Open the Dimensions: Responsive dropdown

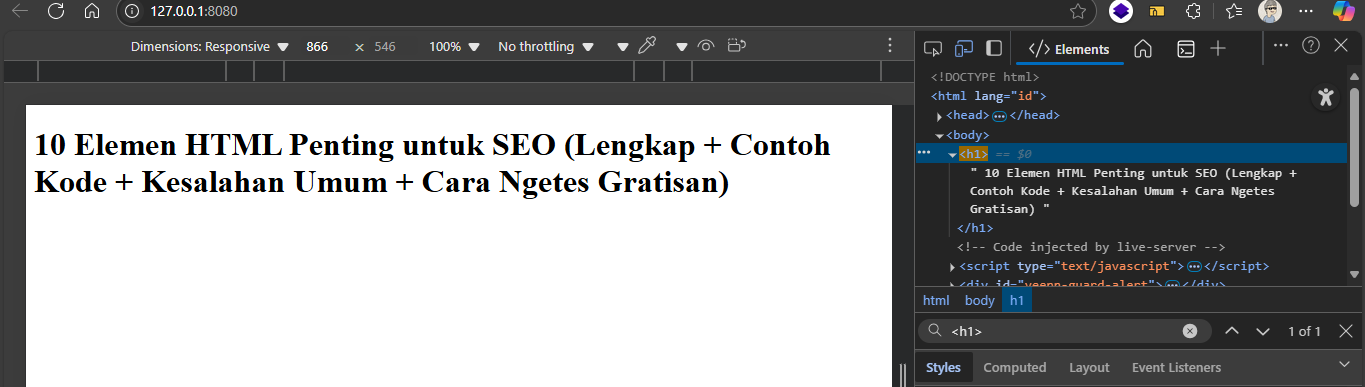coord(209,47)
